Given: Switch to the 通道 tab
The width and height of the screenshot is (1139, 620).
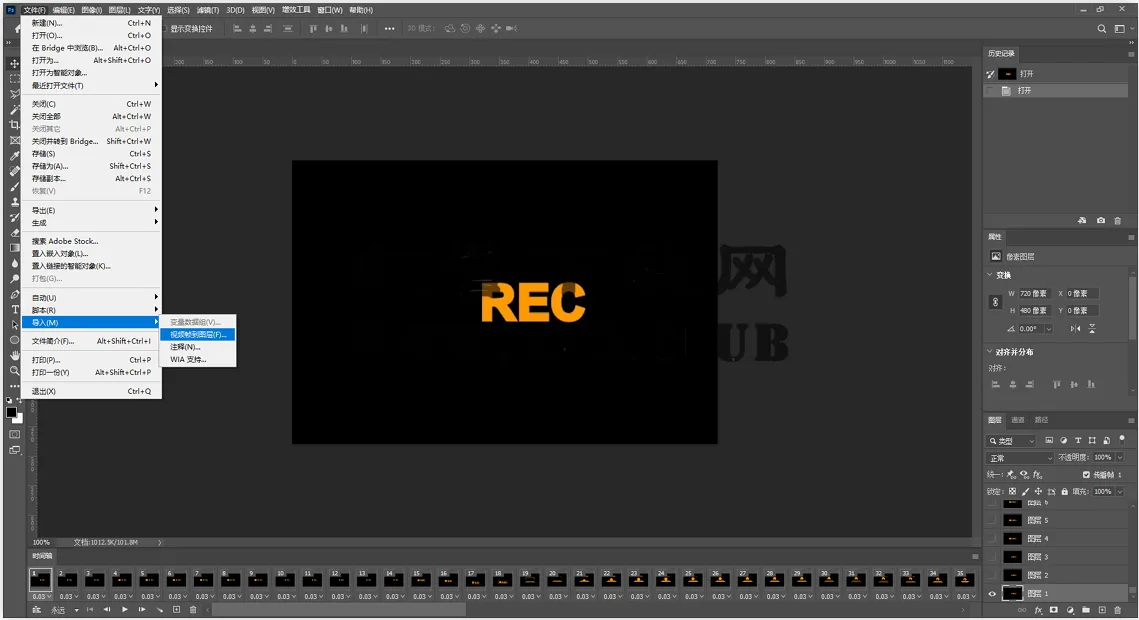Looking at the screenshot, I should click(1018, 420).
